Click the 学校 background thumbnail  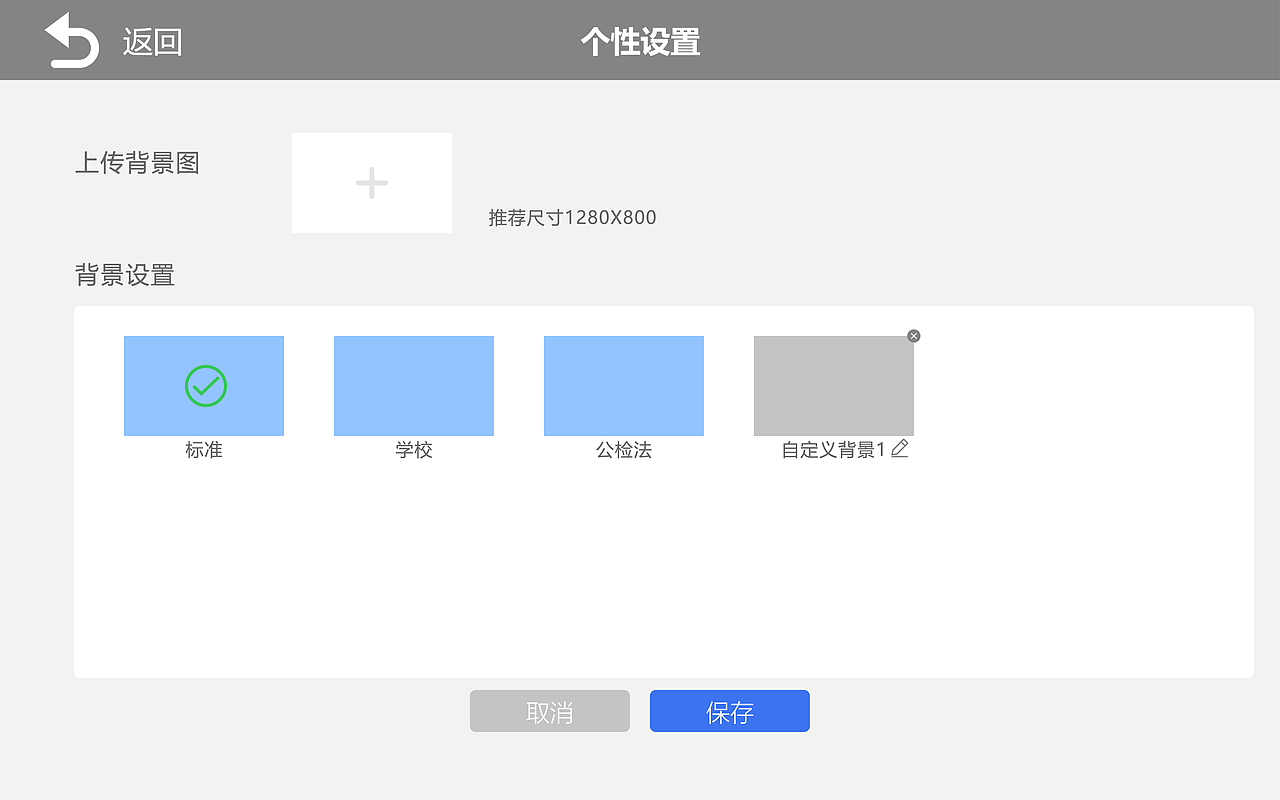click(414, 385)
